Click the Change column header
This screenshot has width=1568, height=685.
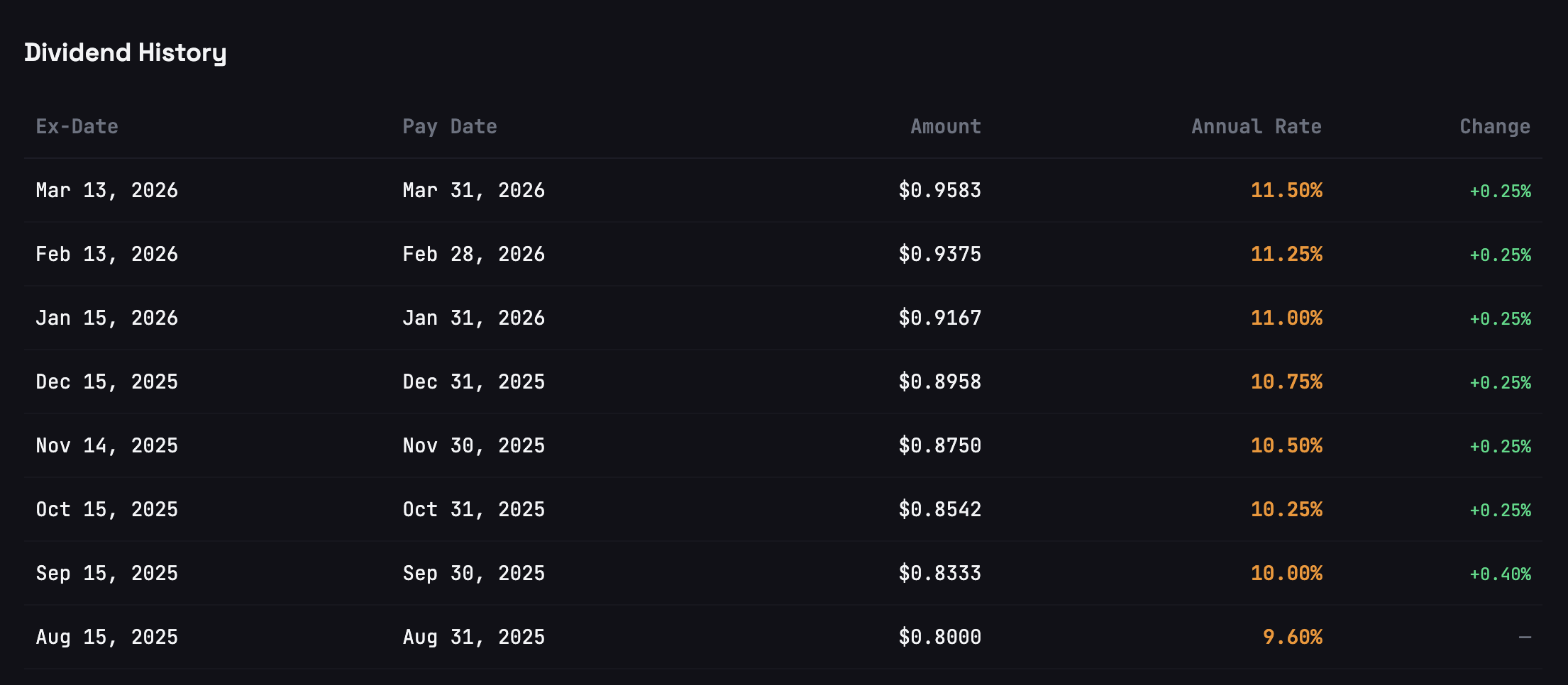(x=1494, y=127)
